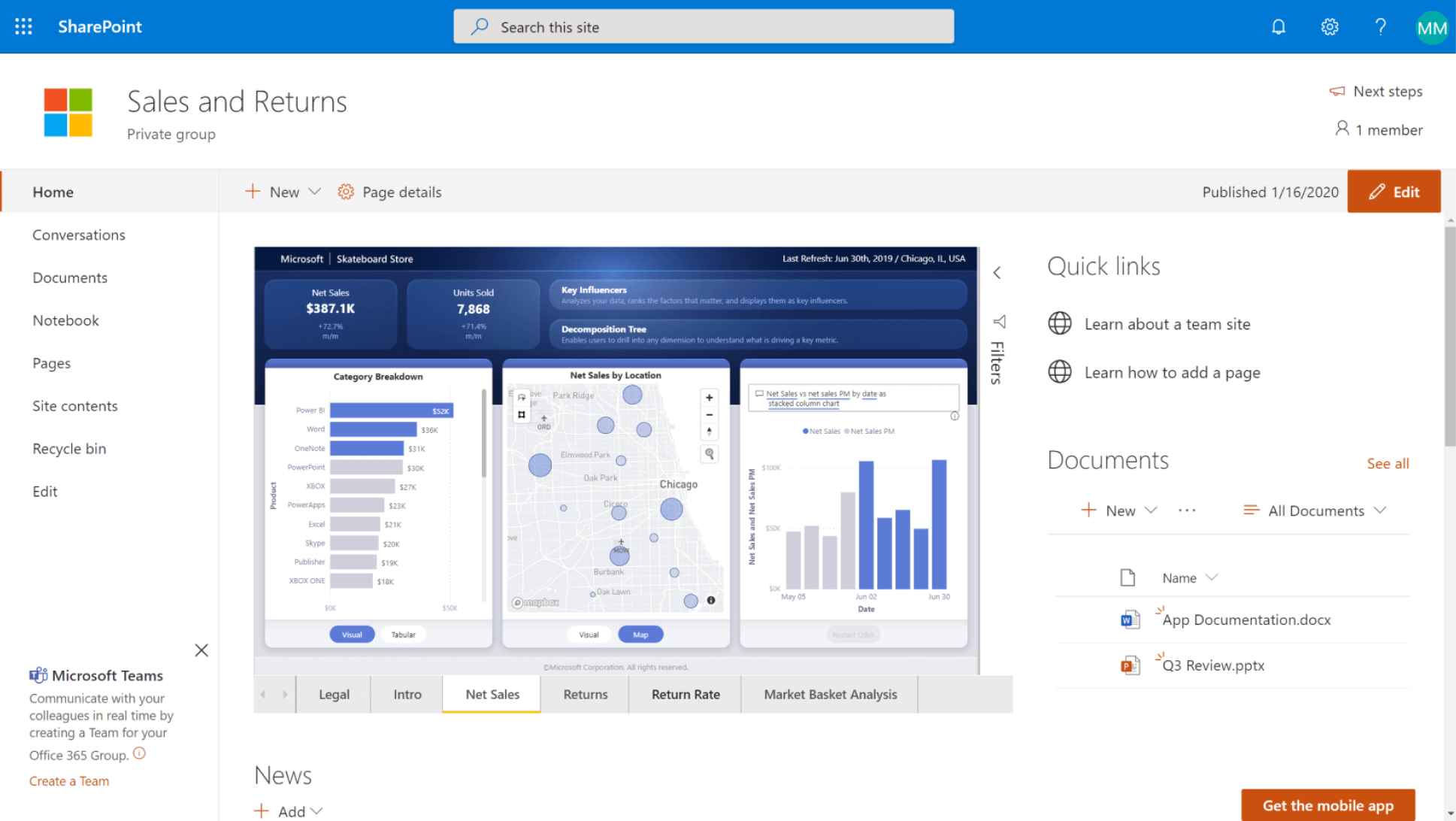
Task: Open the app launcher waffle icon
Action: pyautogui.click(x=23, y=27)
